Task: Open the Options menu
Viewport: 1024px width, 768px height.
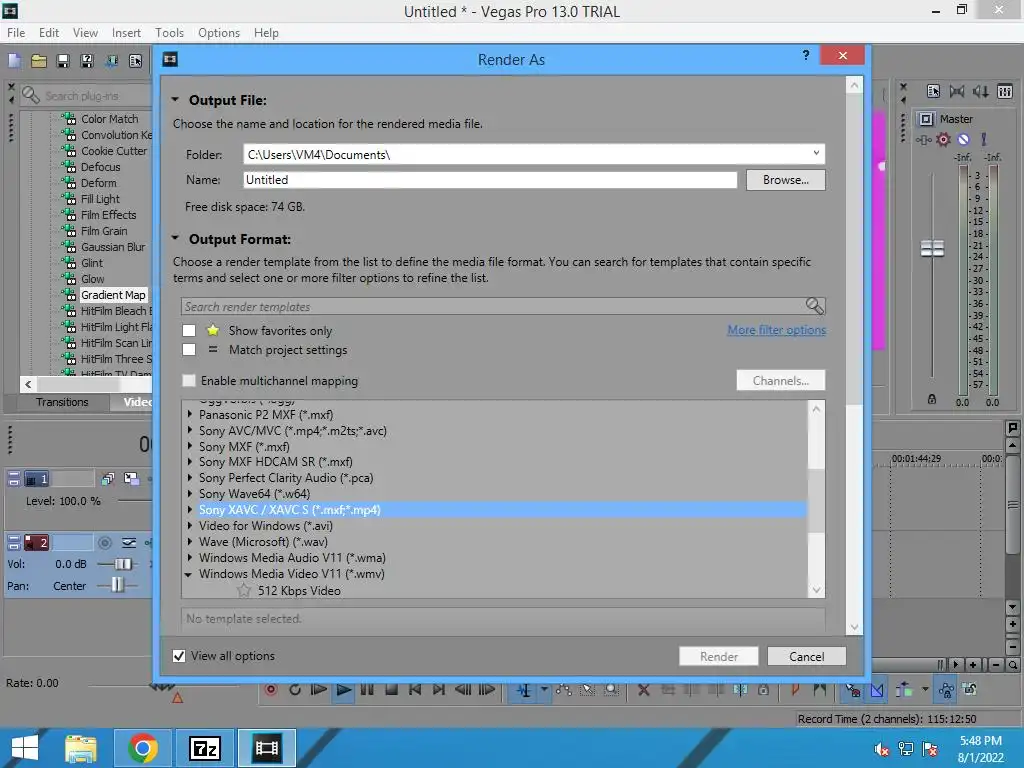Action: pyautogui.click(x=219, y=33)
